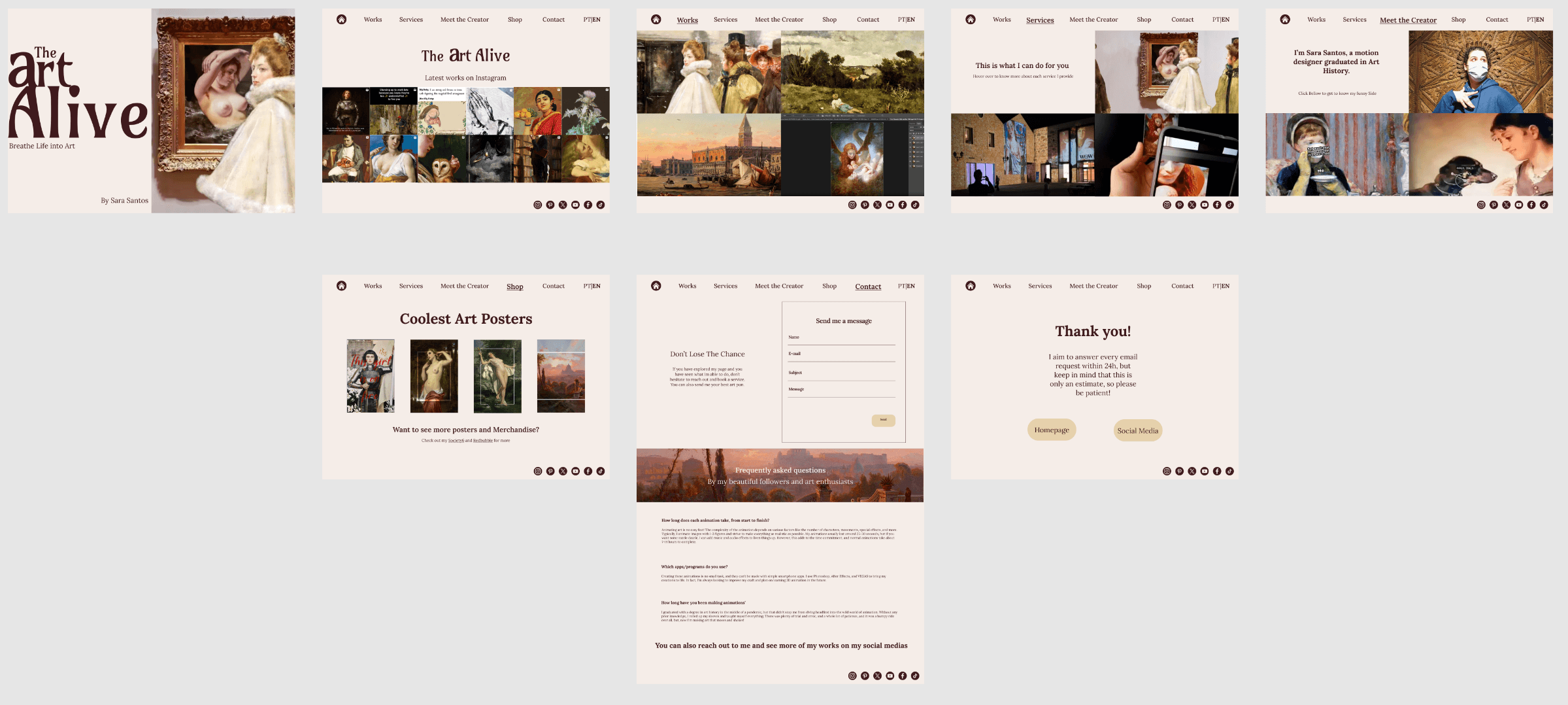Click home icon on the Contact form page

(x=656, y=286)
